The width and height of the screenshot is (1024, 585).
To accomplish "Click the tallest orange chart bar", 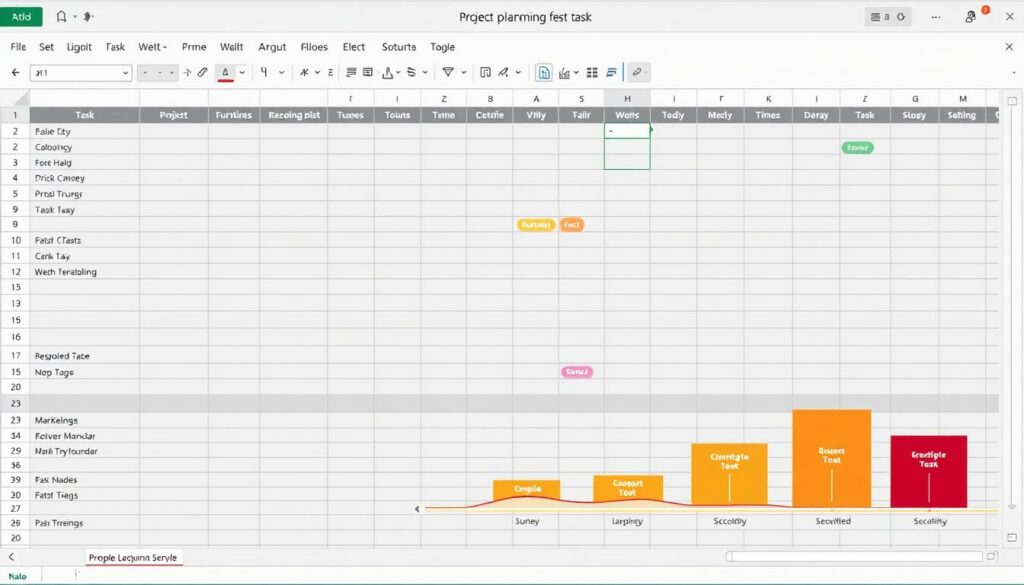I will pos(831,458).
